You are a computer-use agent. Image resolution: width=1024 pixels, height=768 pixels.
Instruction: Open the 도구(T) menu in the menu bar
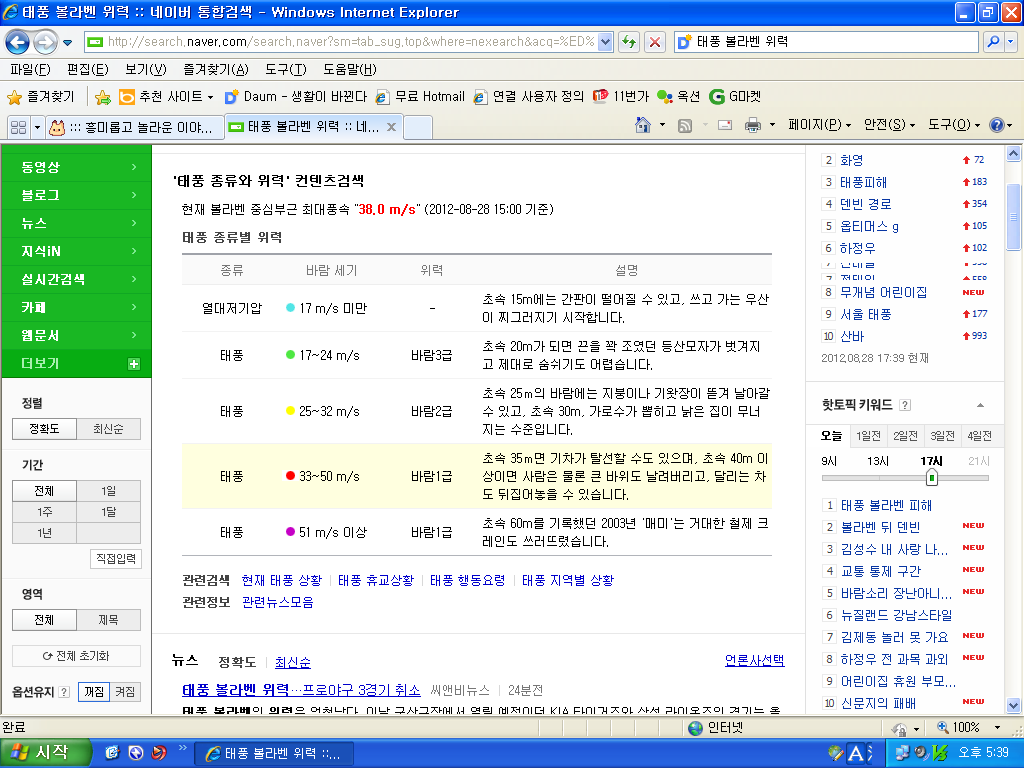pyautogui.click(x=286, y=69)
